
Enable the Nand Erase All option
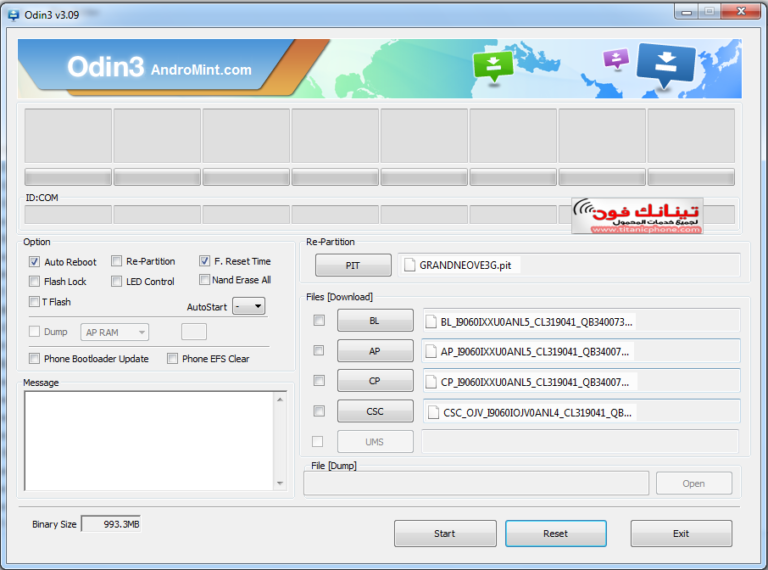[204, 280]
